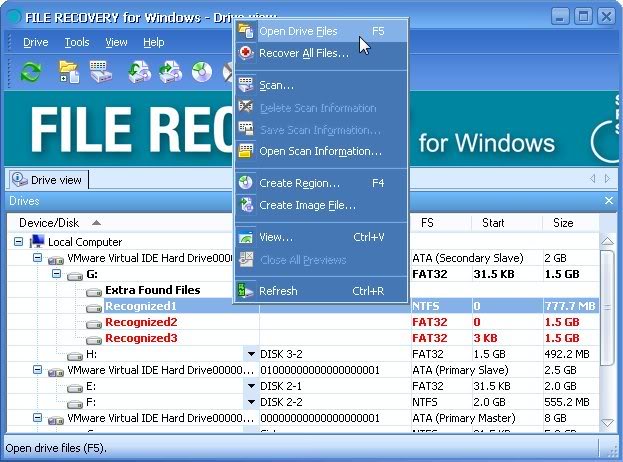Choose Scan... from the context menu

pyautogui.click(x=322, y=85)
